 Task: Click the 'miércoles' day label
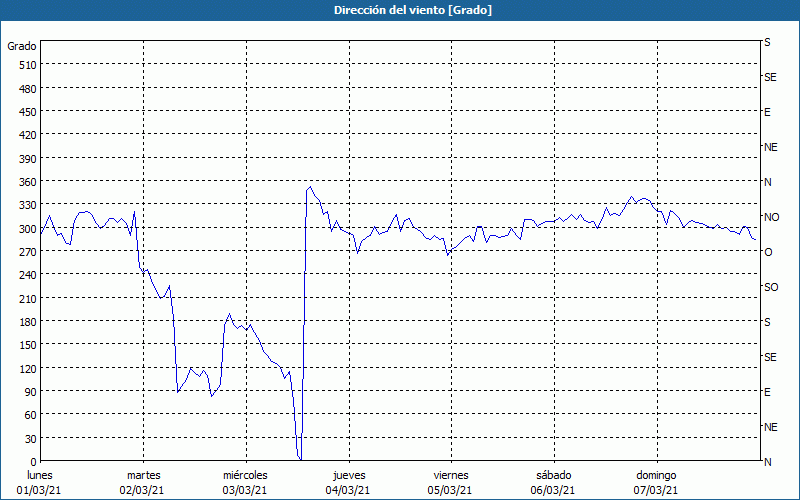pos(245,476)
